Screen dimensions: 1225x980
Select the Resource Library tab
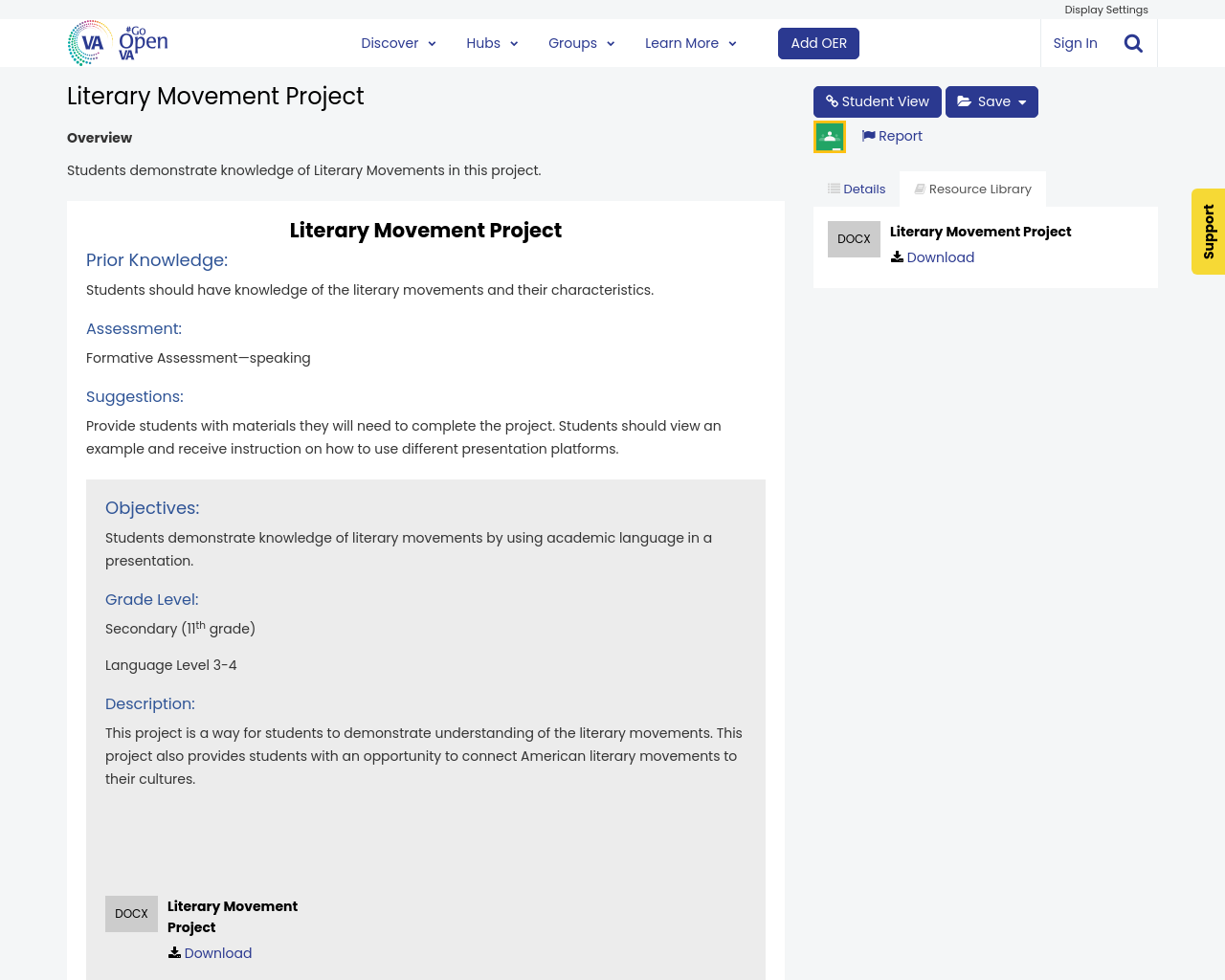972,188
